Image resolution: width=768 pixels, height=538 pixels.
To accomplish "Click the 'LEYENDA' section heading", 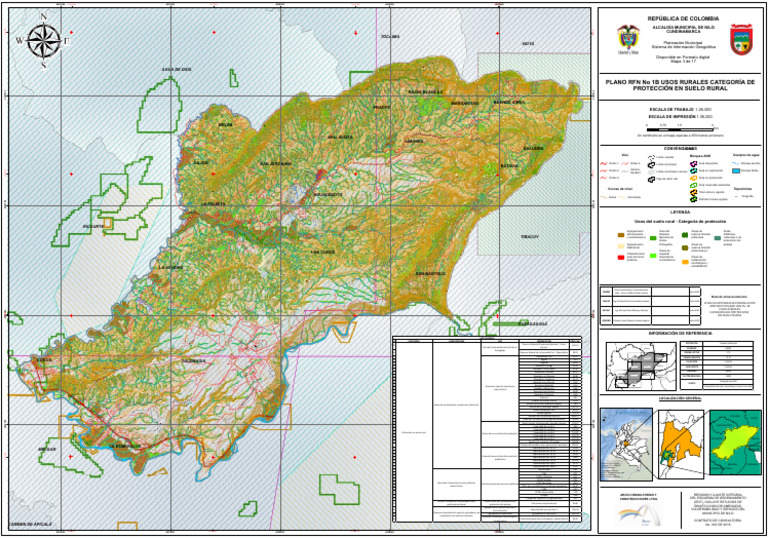I will 680,212.
